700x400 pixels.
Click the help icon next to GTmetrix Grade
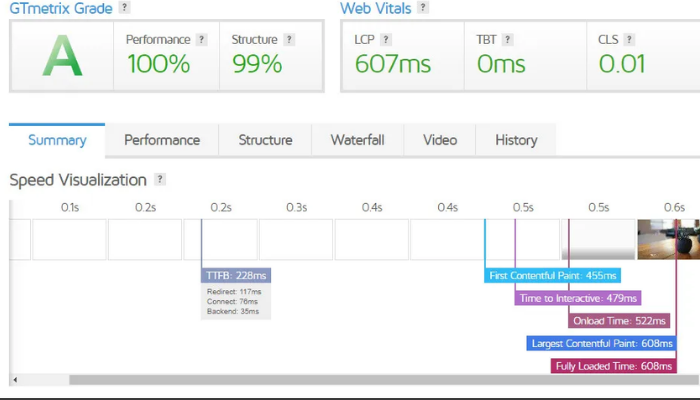[124, 8]
